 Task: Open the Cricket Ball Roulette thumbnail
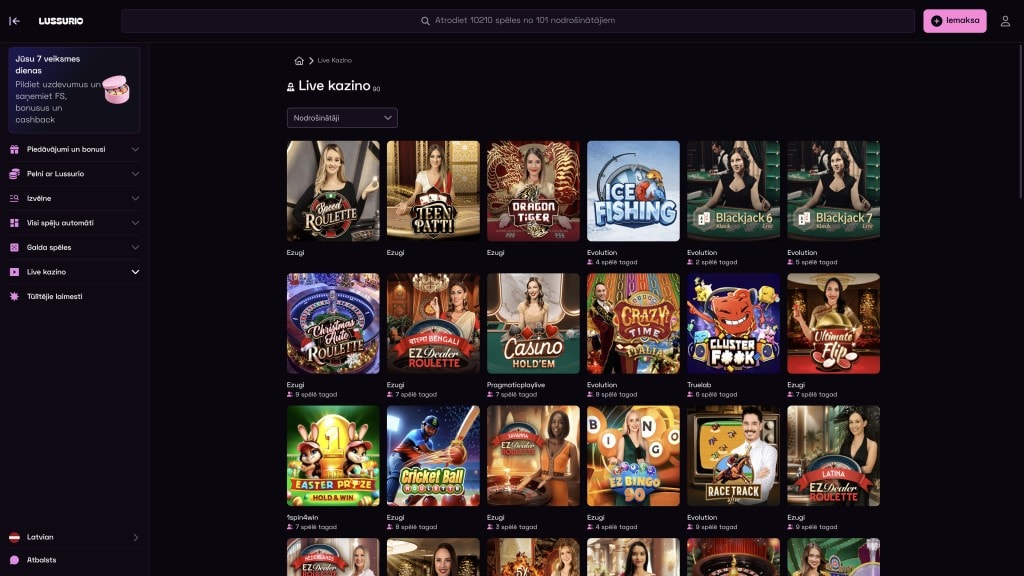[433, 456]
